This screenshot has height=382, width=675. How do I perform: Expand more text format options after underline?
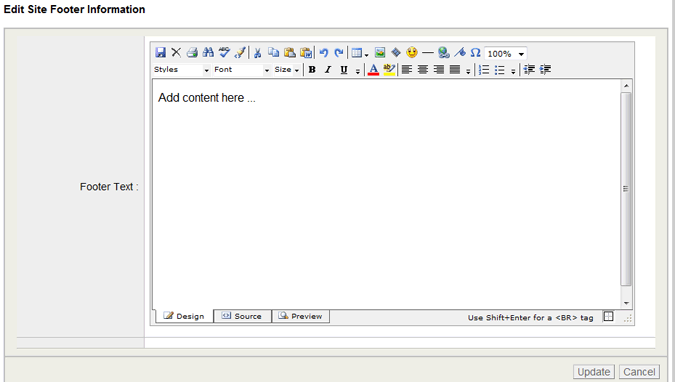coord(358,71)
